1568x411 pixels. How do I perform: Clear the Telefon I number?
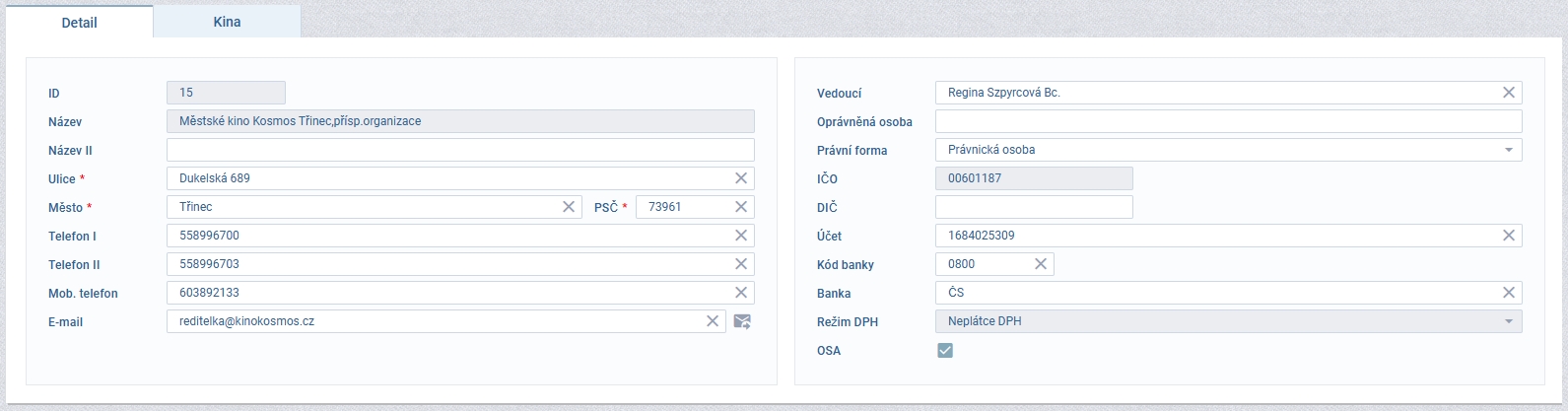click(x=741, y=236)
